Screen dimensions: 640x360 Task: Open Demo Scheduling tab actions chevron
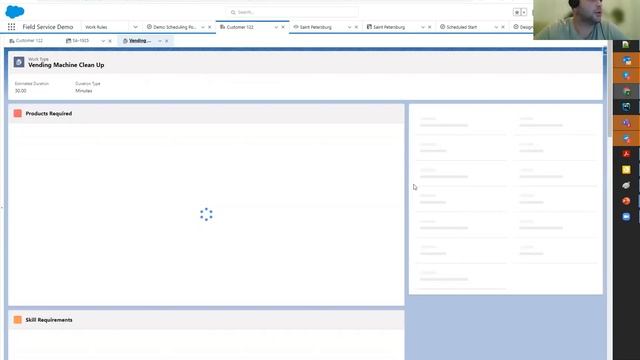tap(203, 27)
